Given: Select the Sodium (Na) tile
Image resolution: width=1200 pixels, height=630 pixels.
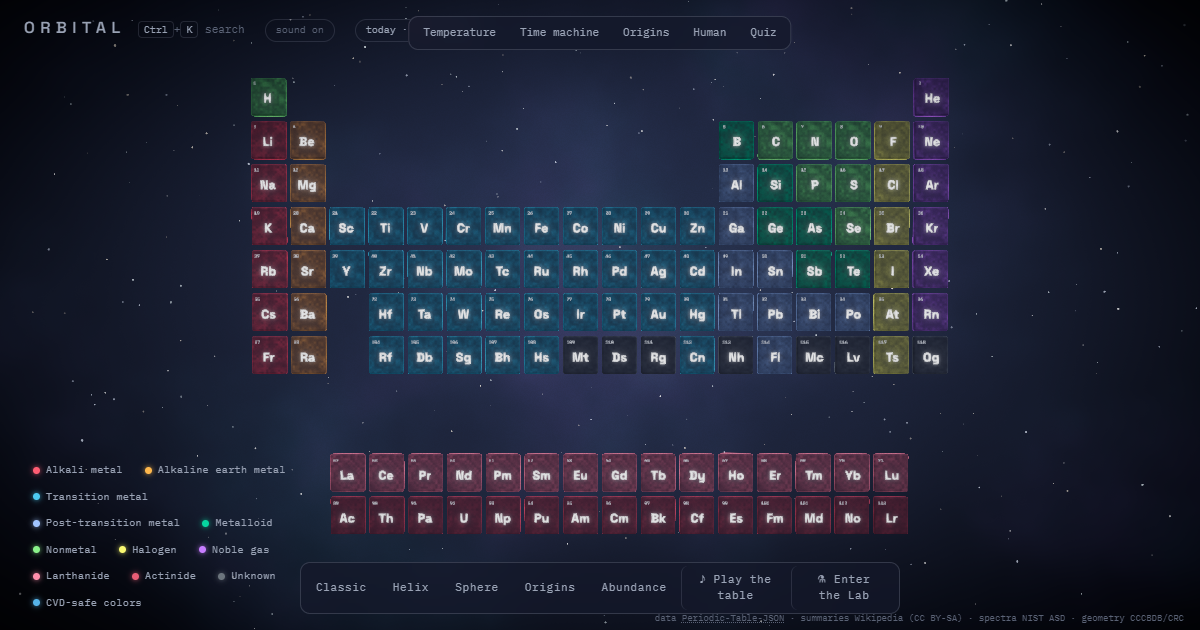Looking at the screenshot, I should pos(269,183).
